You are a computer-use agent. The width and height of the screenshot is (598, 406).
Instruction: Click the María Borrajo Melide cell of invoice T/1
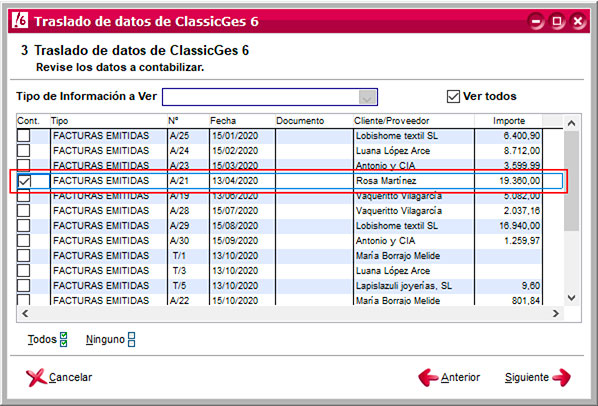(414, 255)
